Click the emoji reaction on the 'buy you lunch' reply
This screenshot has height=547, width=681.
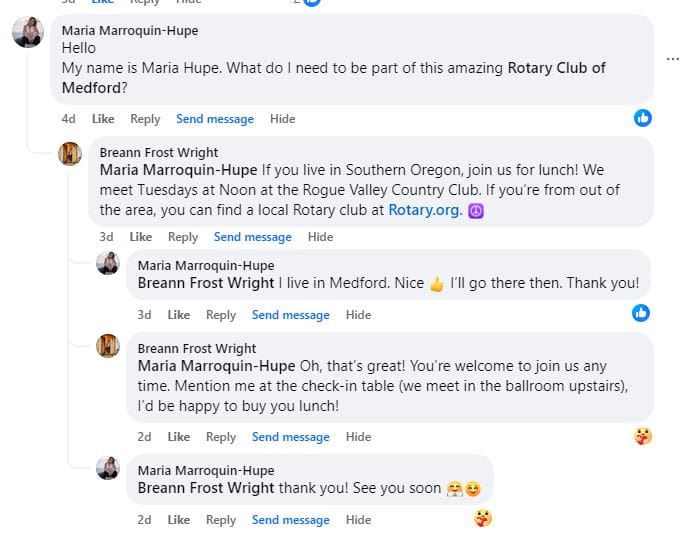point(643,436)
